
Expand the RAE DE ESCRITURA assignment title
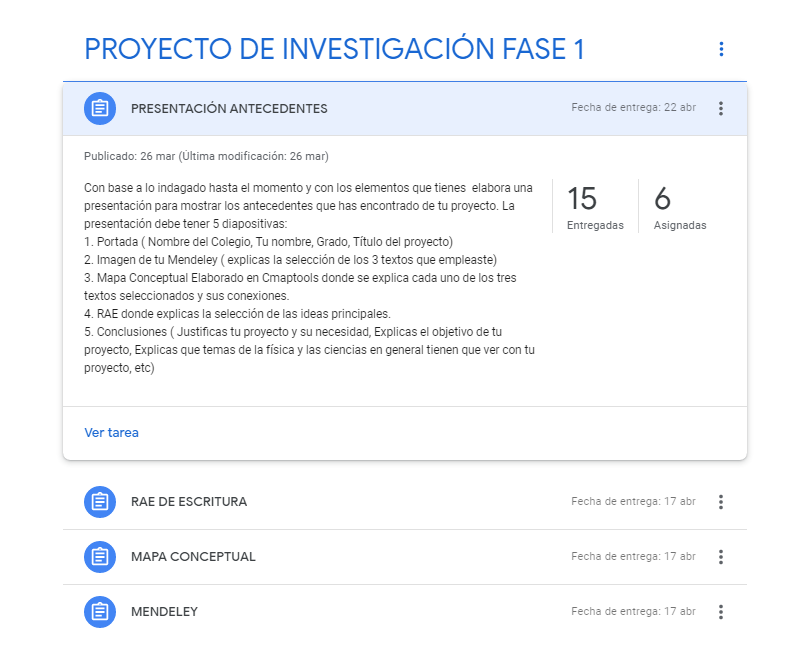(x=189, y=502)
